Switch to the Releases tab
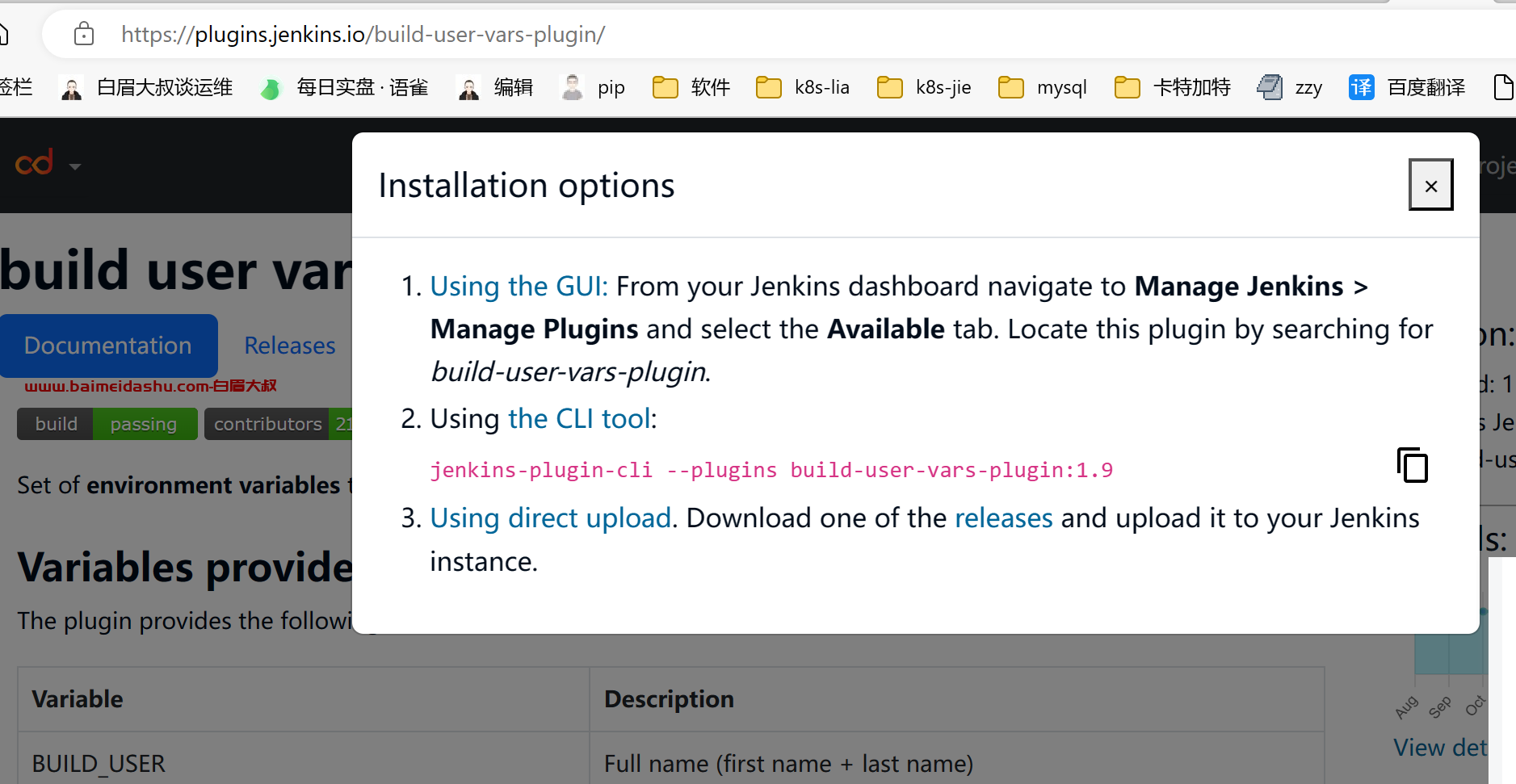 tap(289, 346)
